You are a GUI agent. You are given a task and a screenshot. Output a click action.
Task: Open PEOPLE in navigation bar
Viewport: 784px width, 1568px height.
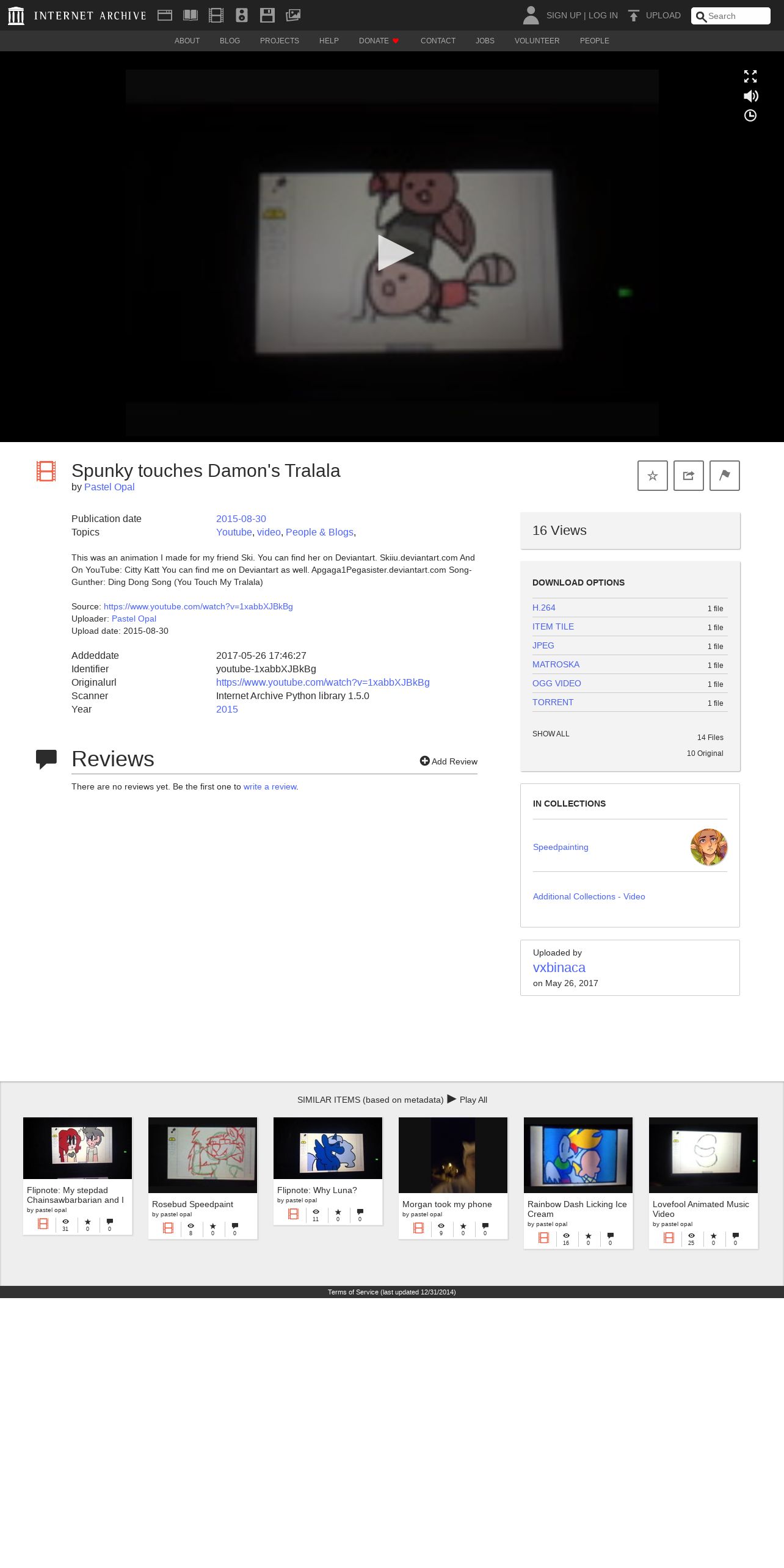point(594,41)
